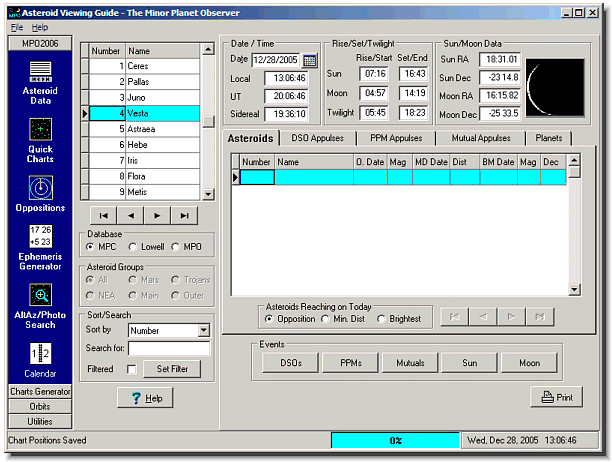Viewport: 612px width, 462px height.
Task: Switch to the Mutual Appulses tab
Action: click(481, 138)
